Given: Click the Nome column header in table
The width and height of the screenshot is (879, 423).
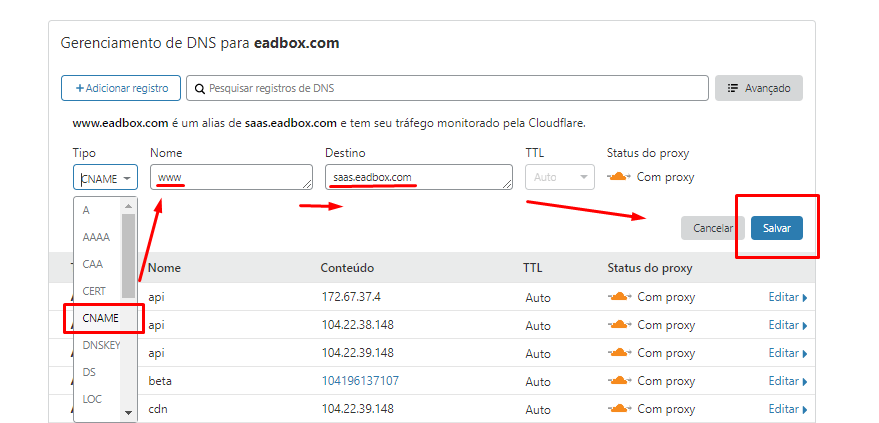Looking at the screenshot, I should pos(164,268).
